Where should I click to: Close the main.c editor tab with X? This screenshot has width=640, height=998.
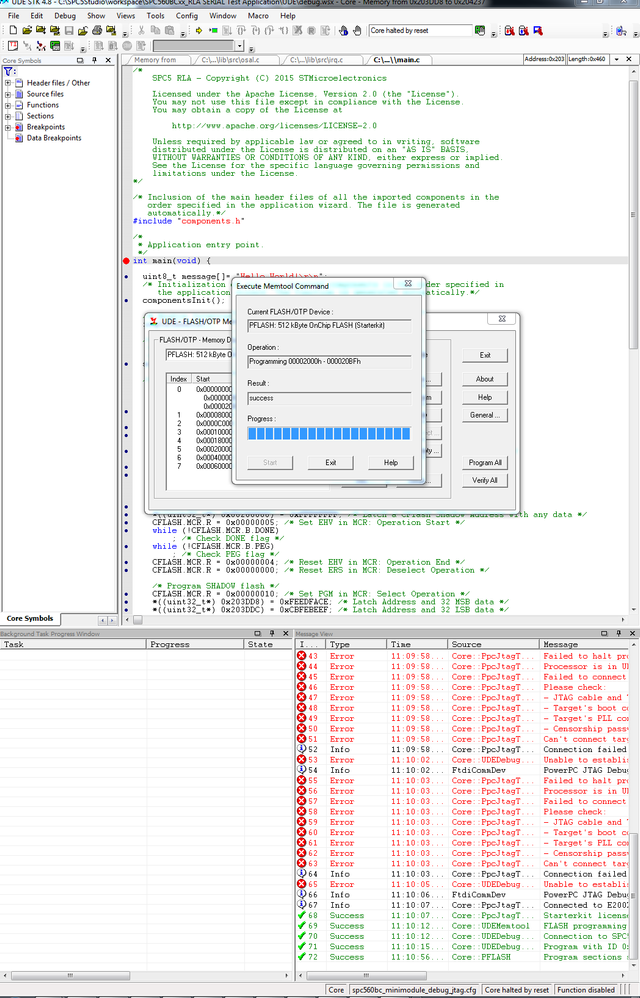pos(629,59)
